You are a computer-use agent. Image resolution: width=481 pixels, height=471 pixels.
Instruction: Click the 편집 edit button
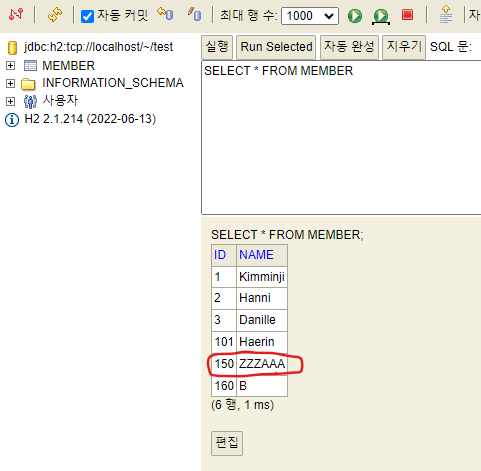click(227, 443)
